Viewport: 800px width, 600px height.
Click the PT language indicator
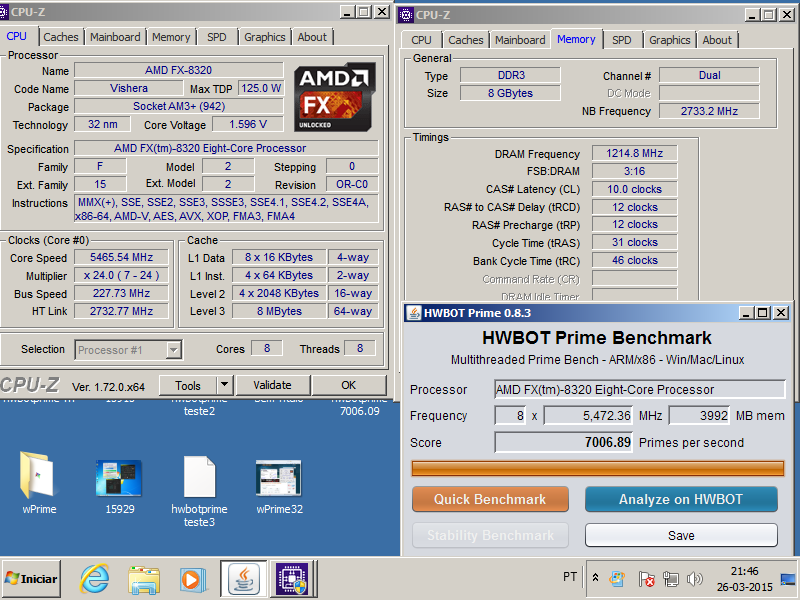pos(570,577)
